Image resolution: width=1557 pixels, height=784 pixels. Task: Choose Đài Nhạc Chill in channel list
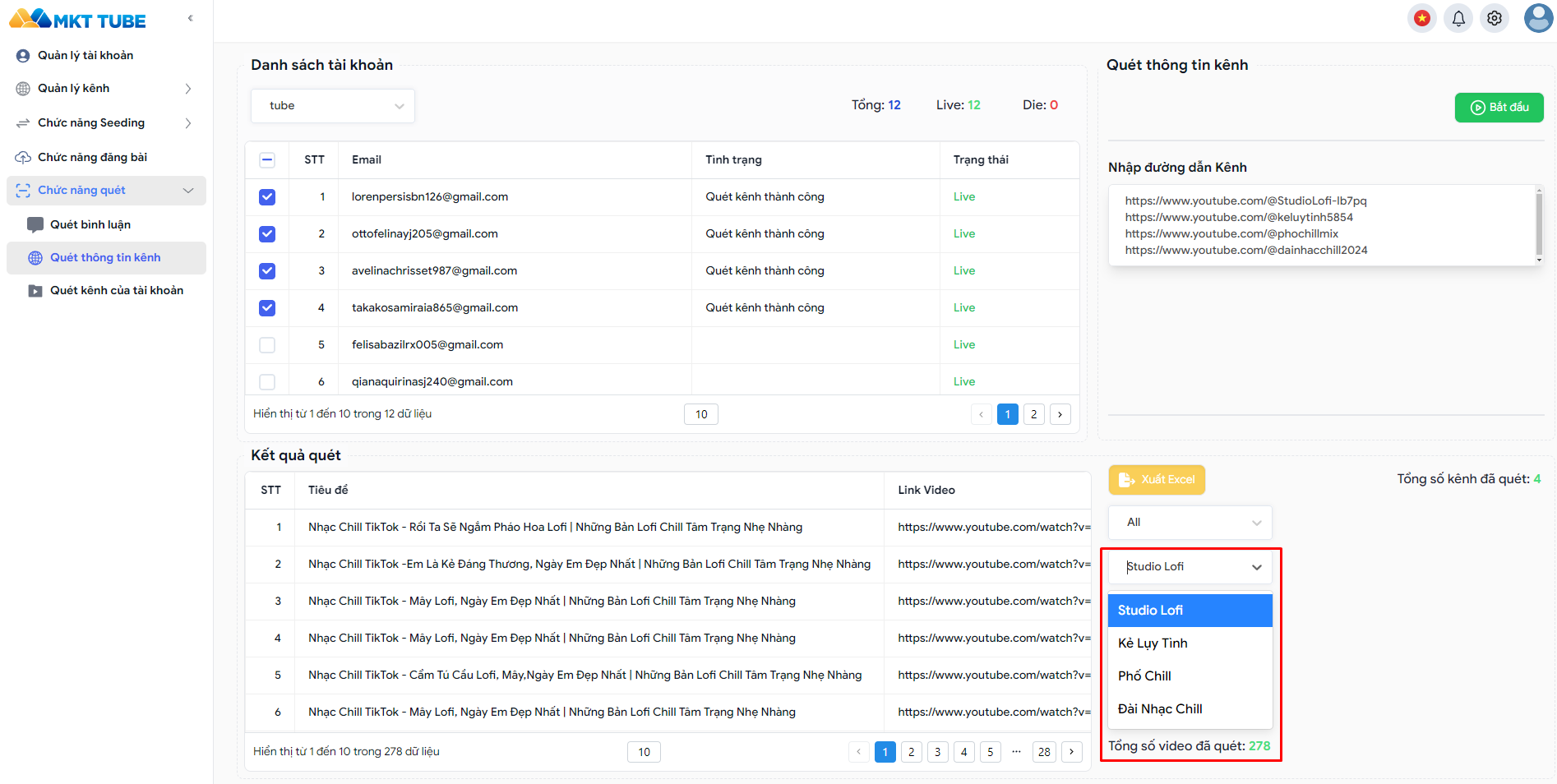click(1190, 709)
